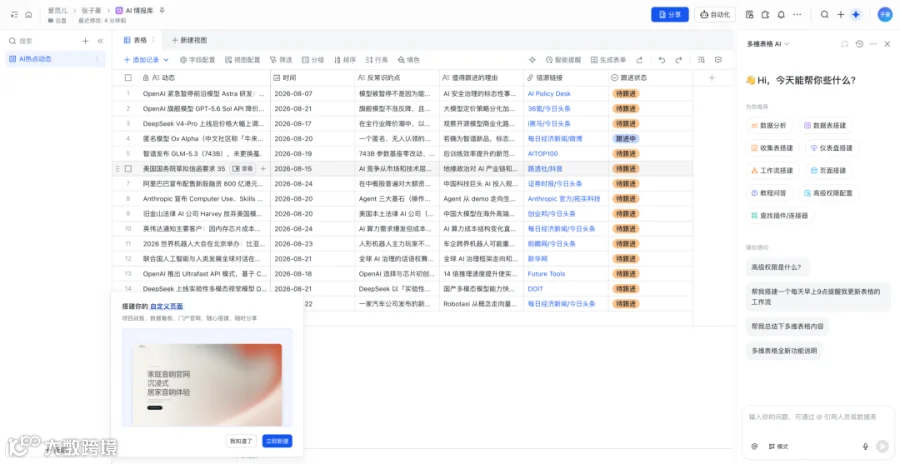Click the 跟进中 status tag
This screenshot has height=464, width=900.
tap(626, 139)
